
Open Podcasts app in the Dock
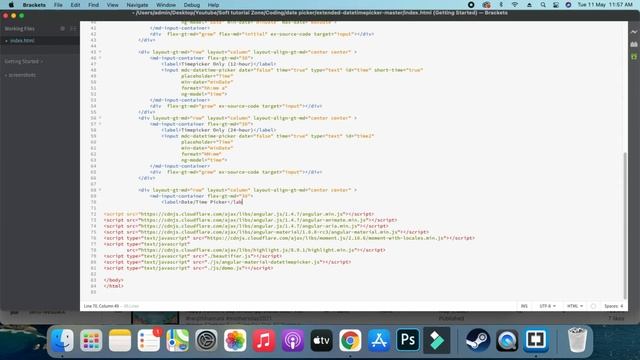293,340
